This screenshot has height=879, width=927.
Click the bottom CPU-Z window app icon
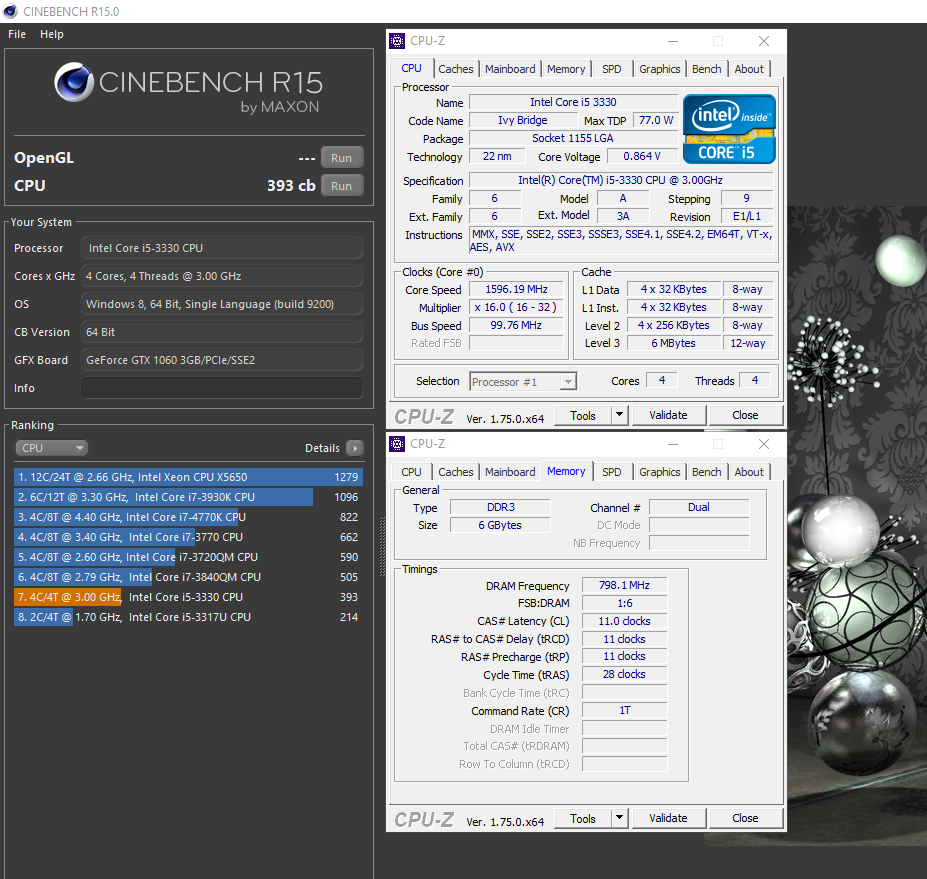pyautogui.click(x=397, y=444)
